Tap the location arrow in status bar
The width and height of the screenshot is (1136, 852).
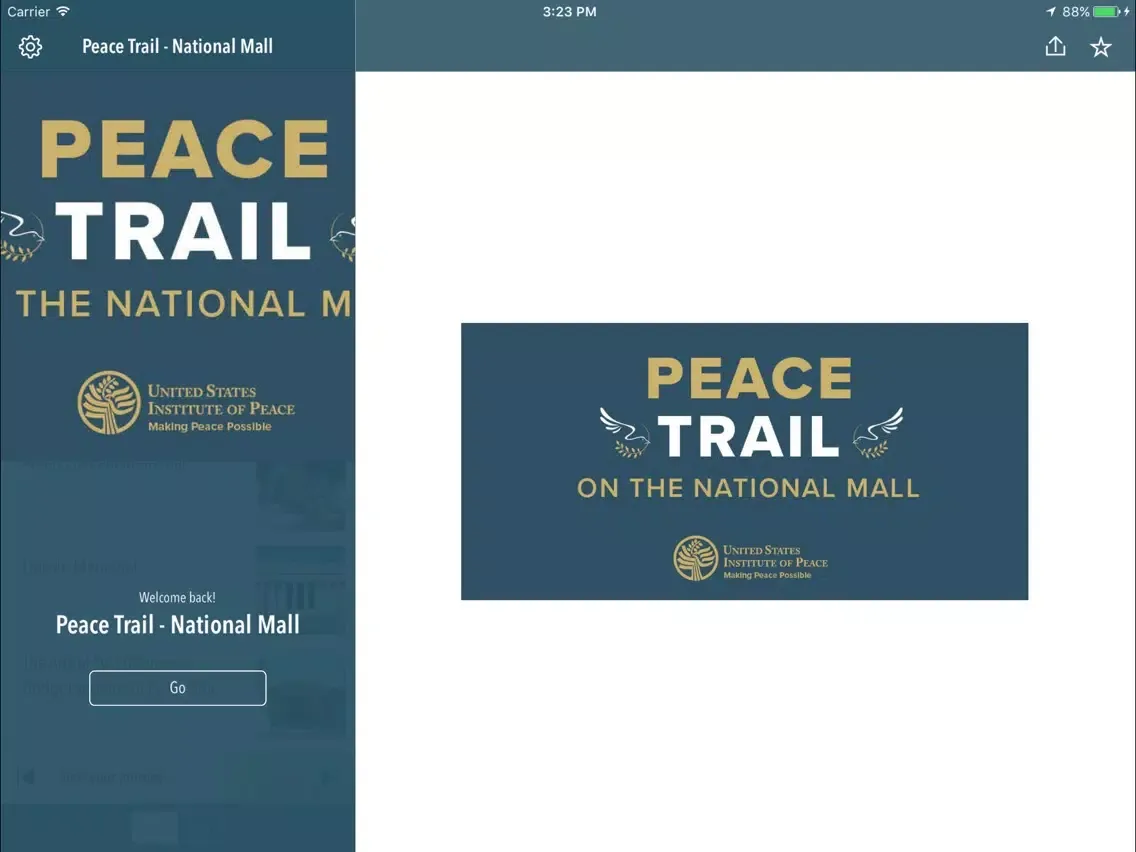pos(1051,12)
